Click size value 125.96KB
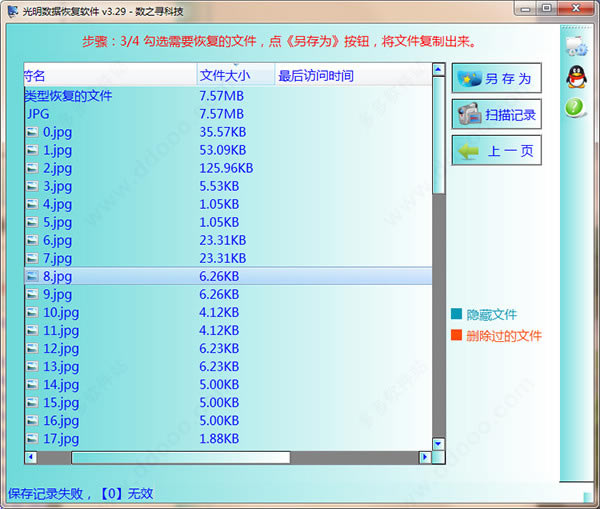The image size is (600, 509). tap(226, 168)
